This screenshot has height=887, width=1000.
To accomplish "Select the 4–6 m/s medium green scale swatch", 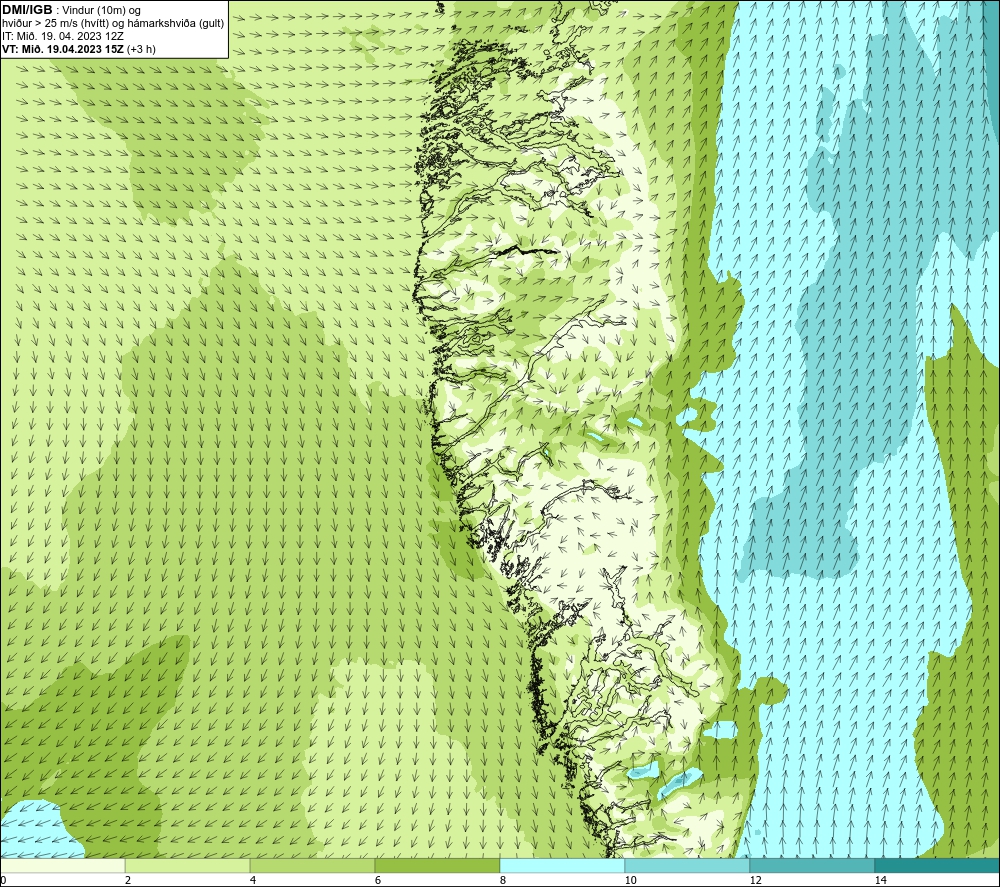I will 312,865.
